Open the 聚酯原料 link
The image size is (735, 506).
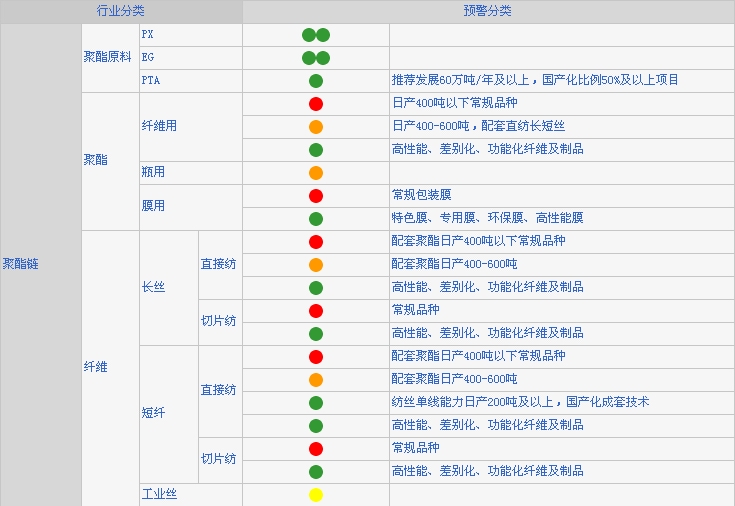107,58
